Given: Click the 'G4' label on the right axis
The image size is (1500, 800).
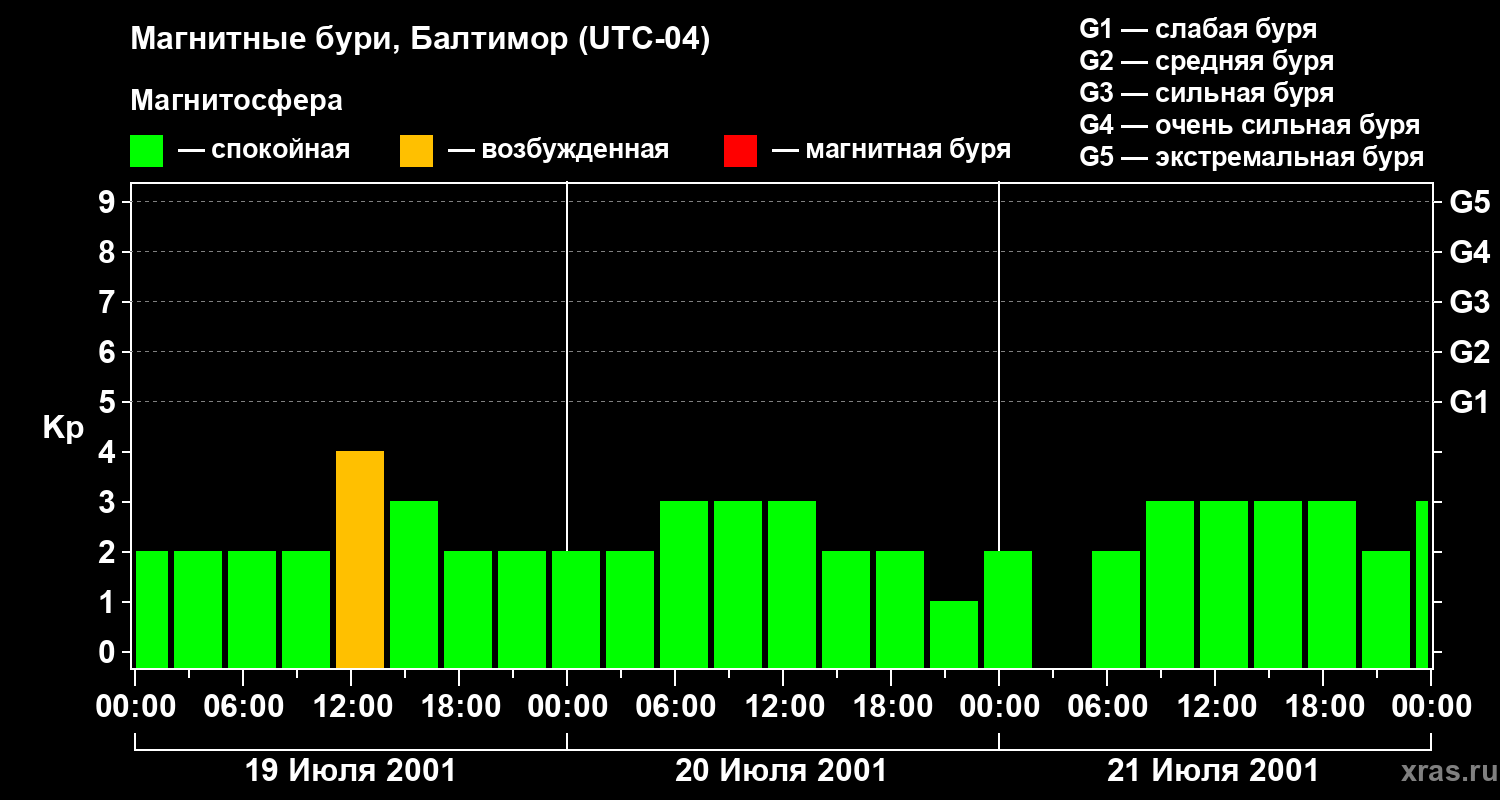Looking at the screenshot, I should point(1469,253).
